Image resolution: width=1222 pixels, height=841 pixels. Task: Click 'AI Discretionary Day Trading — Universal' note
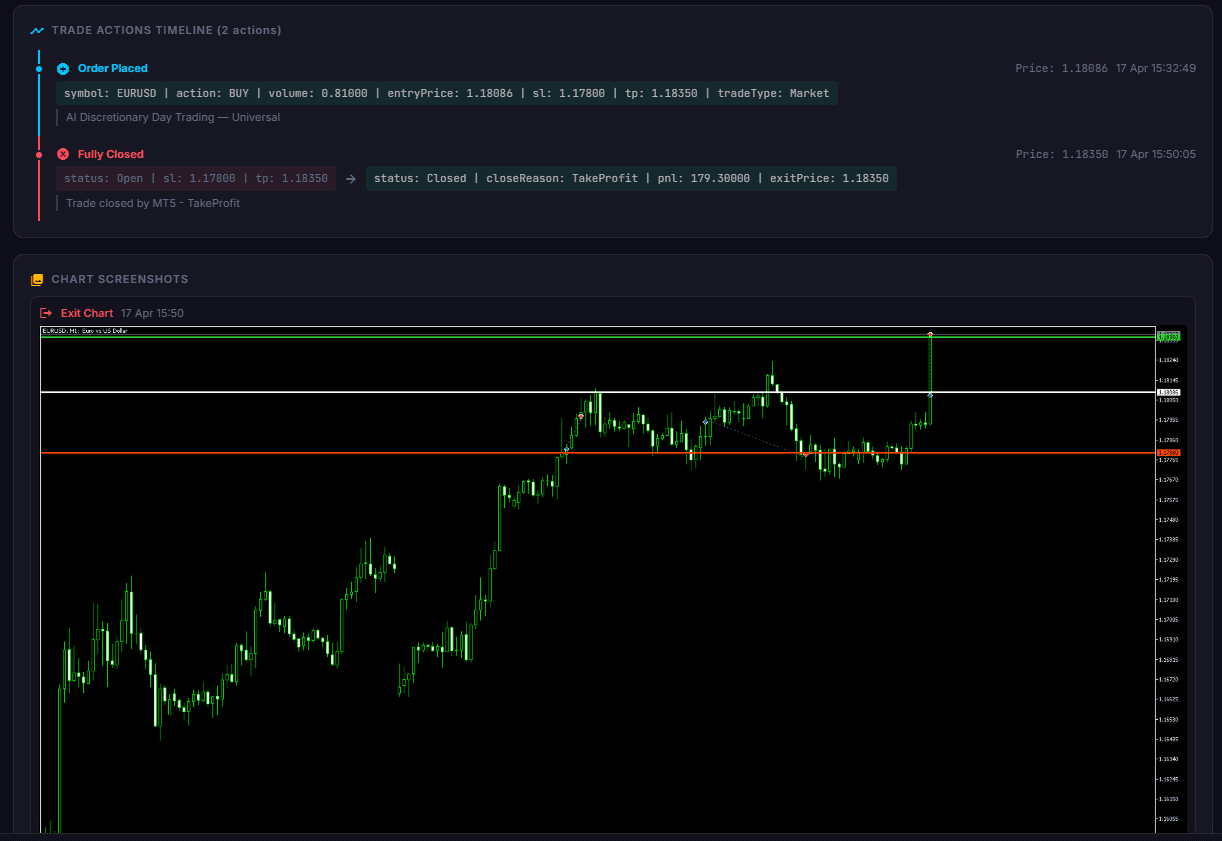pos(173,117)
